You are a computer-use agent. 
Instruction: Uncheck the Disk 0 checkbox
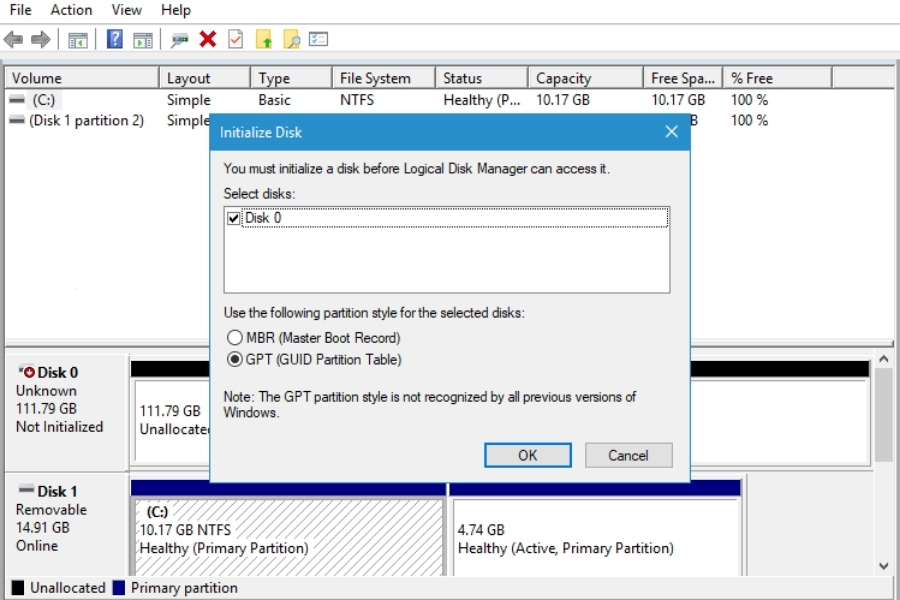234,218
